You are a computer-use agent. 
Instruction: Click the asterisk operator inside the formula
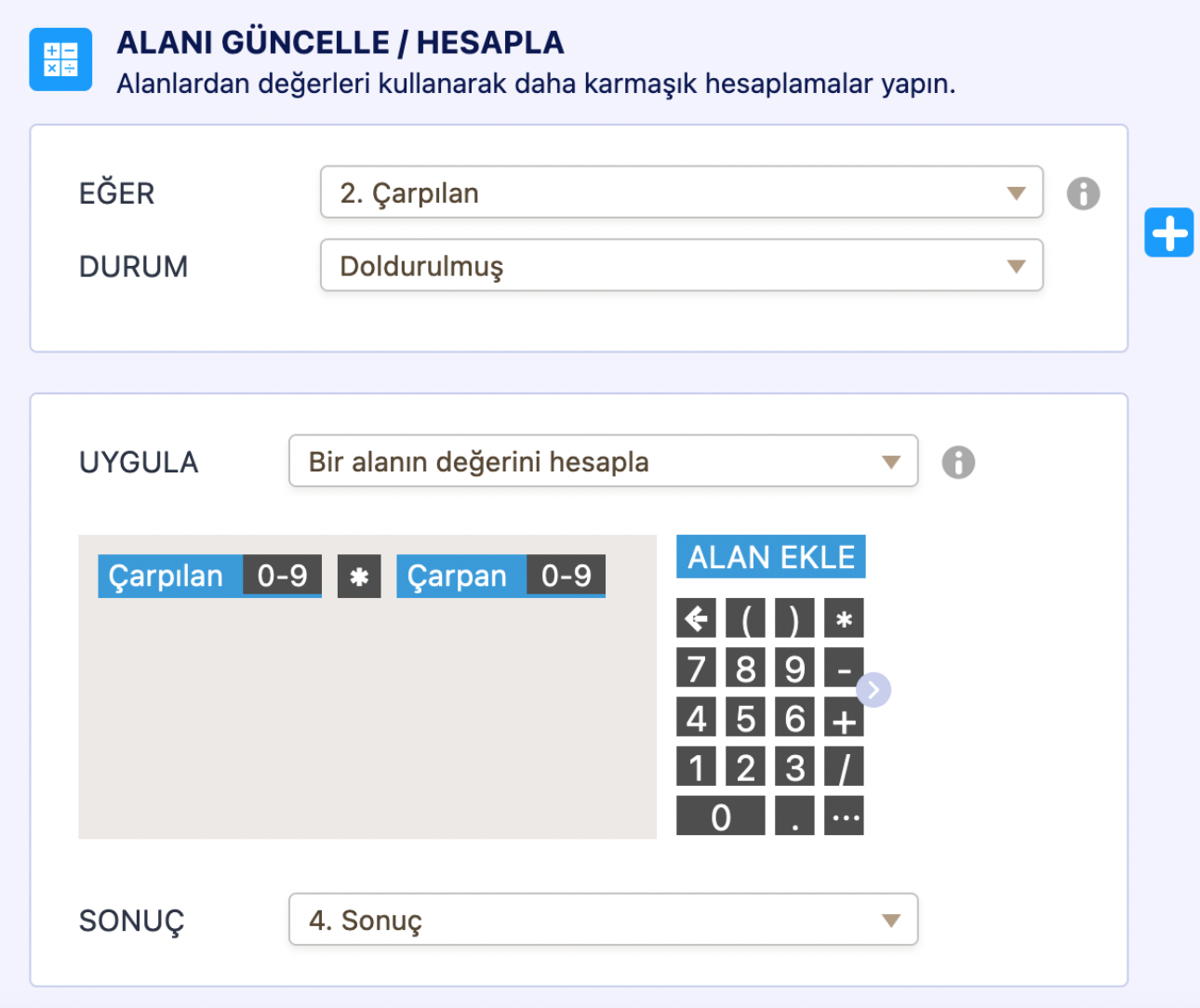359,577
